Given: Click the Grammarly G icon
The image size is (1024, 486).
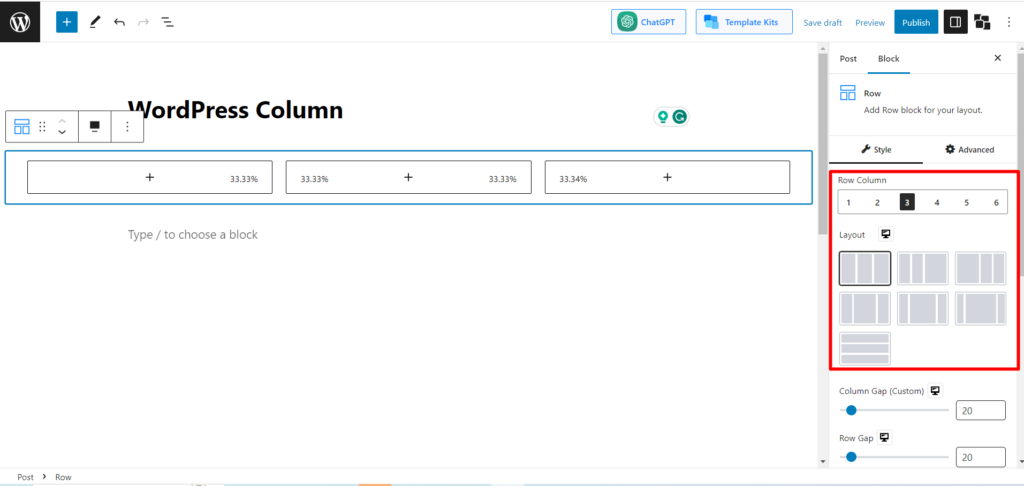Looking at the screenshot, I should coord(680,117).
